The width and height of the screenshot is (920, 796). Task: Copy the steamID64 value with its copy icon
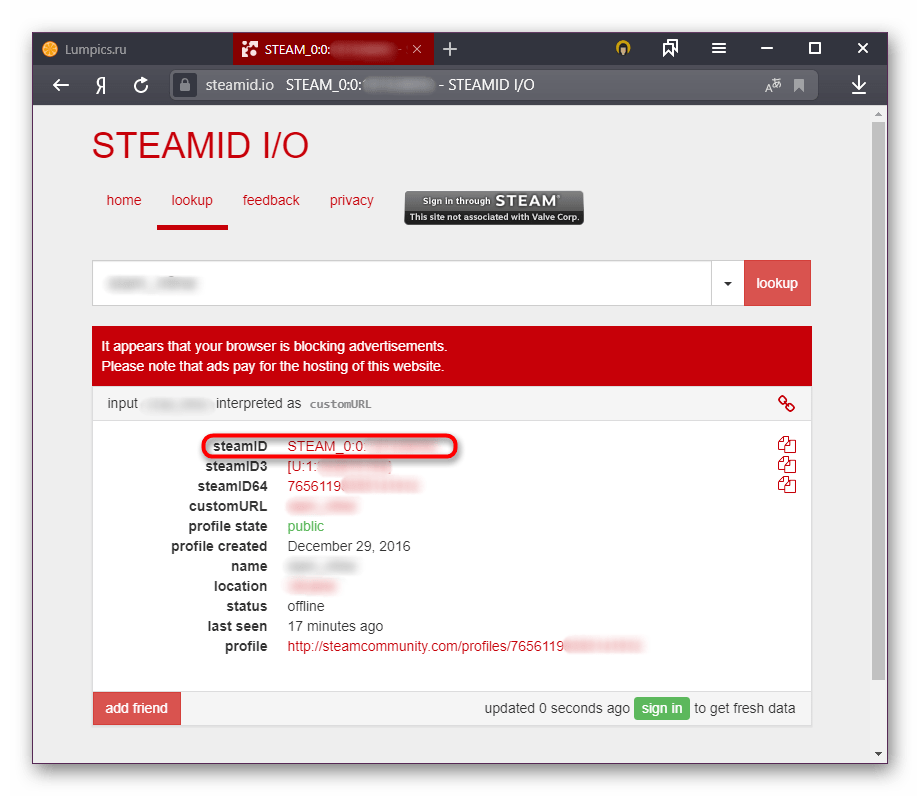[x=787, y=485]
